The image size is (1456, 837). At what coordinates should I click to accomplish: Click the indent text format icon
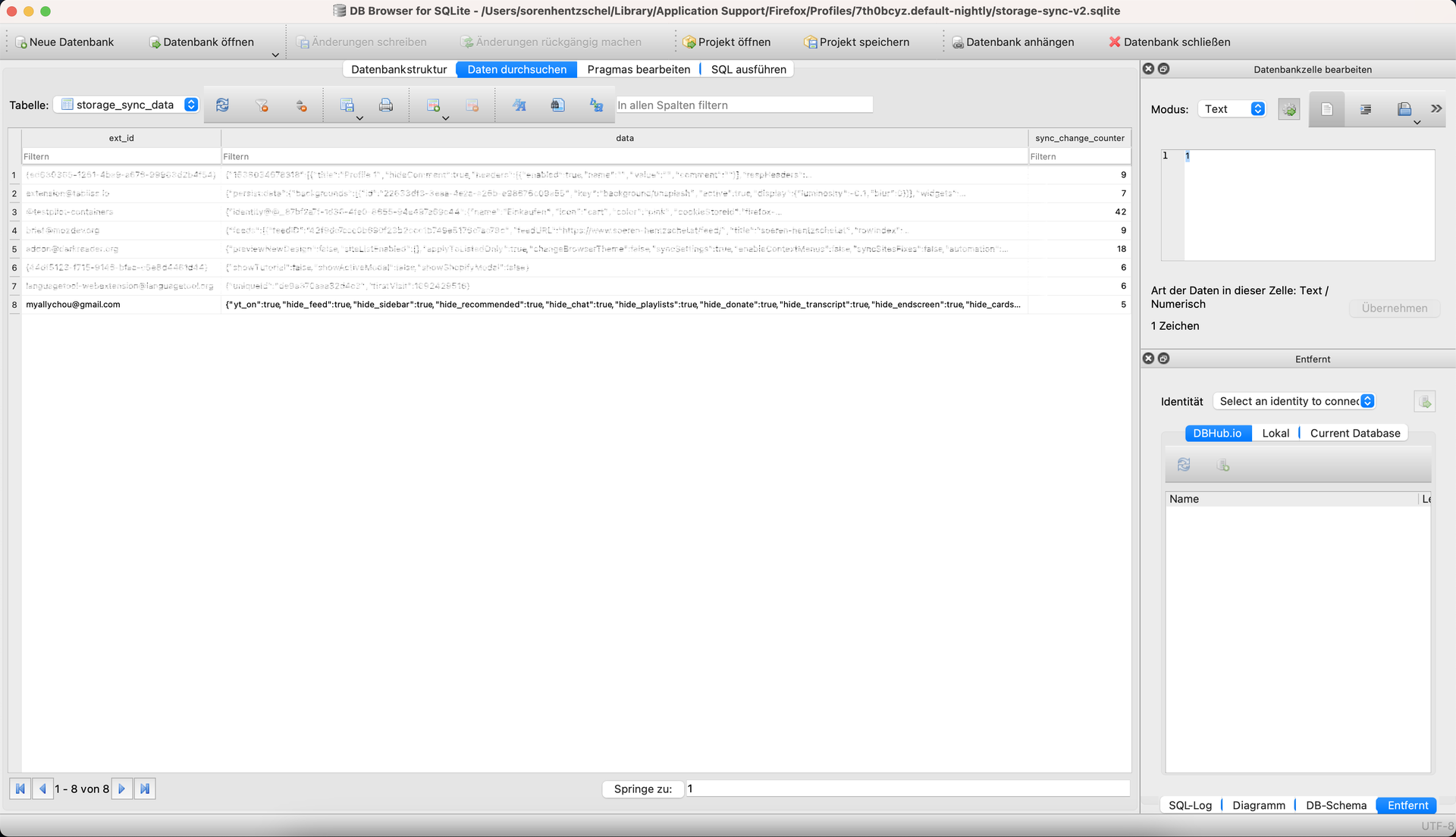click(x=1366, y=109)
